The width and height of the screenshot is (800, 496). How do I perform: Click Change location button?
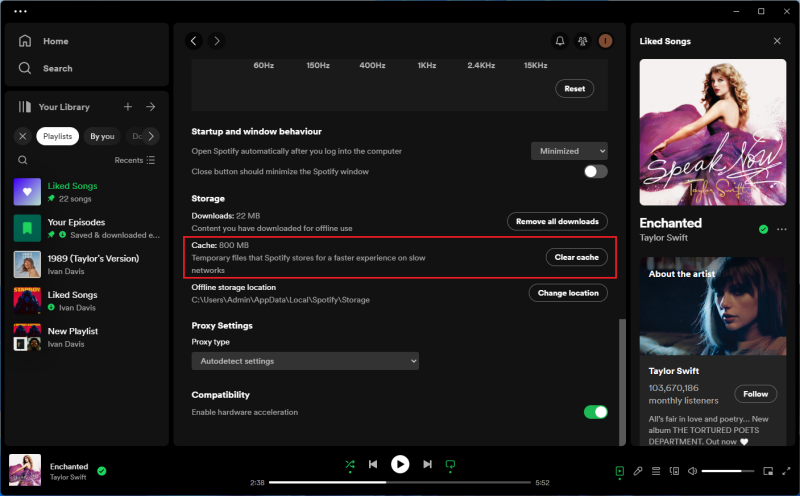(568, 293)
